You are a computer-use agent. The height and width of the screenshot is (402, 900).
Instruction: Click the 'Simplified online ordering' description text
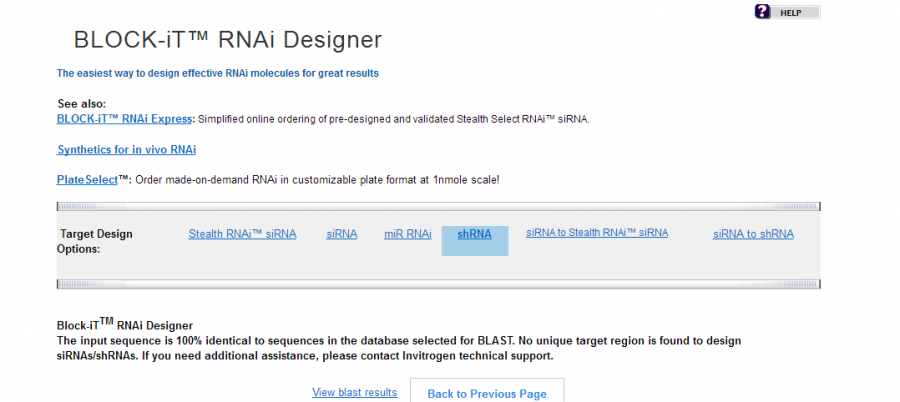pyautogui.click(x=394, y=119)
